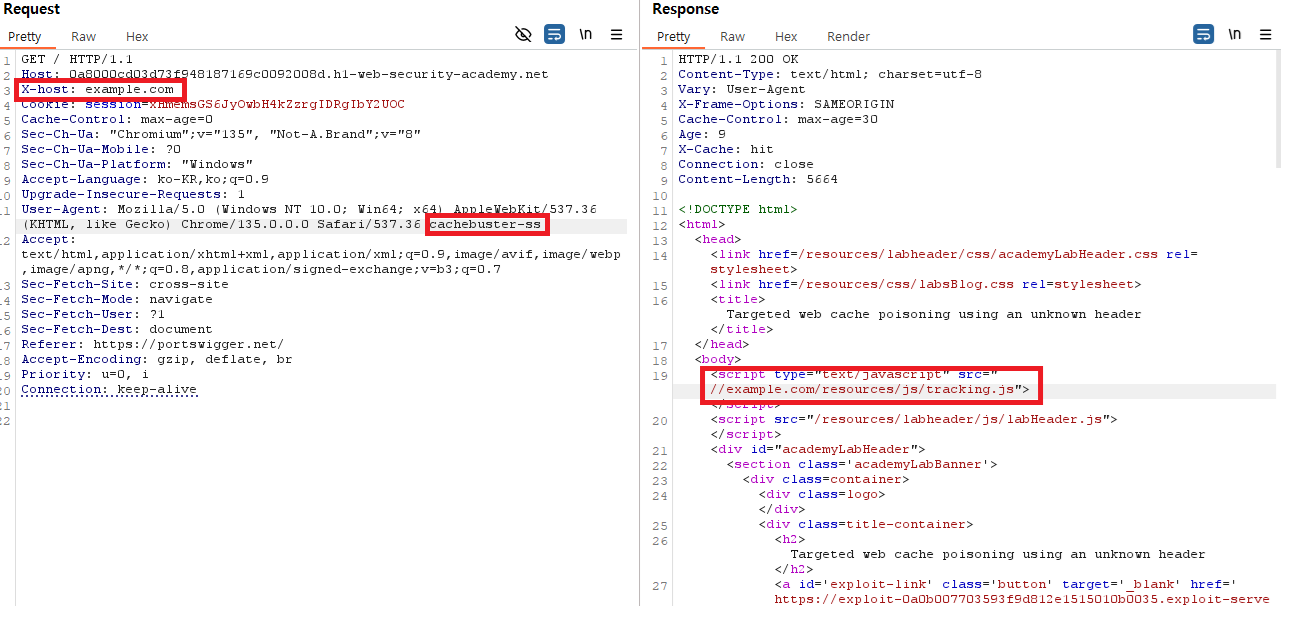This screenshot has width=1297, height=625.
Task: Click the '<!DOCTYPE html>' line in response
Action: click(x=738, y=209)
